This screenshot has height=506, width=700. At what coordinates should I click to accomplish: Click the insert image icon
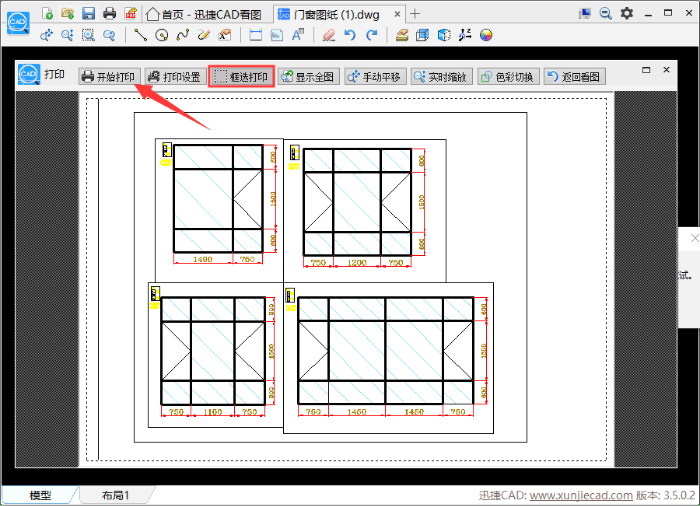pos(277,35)
